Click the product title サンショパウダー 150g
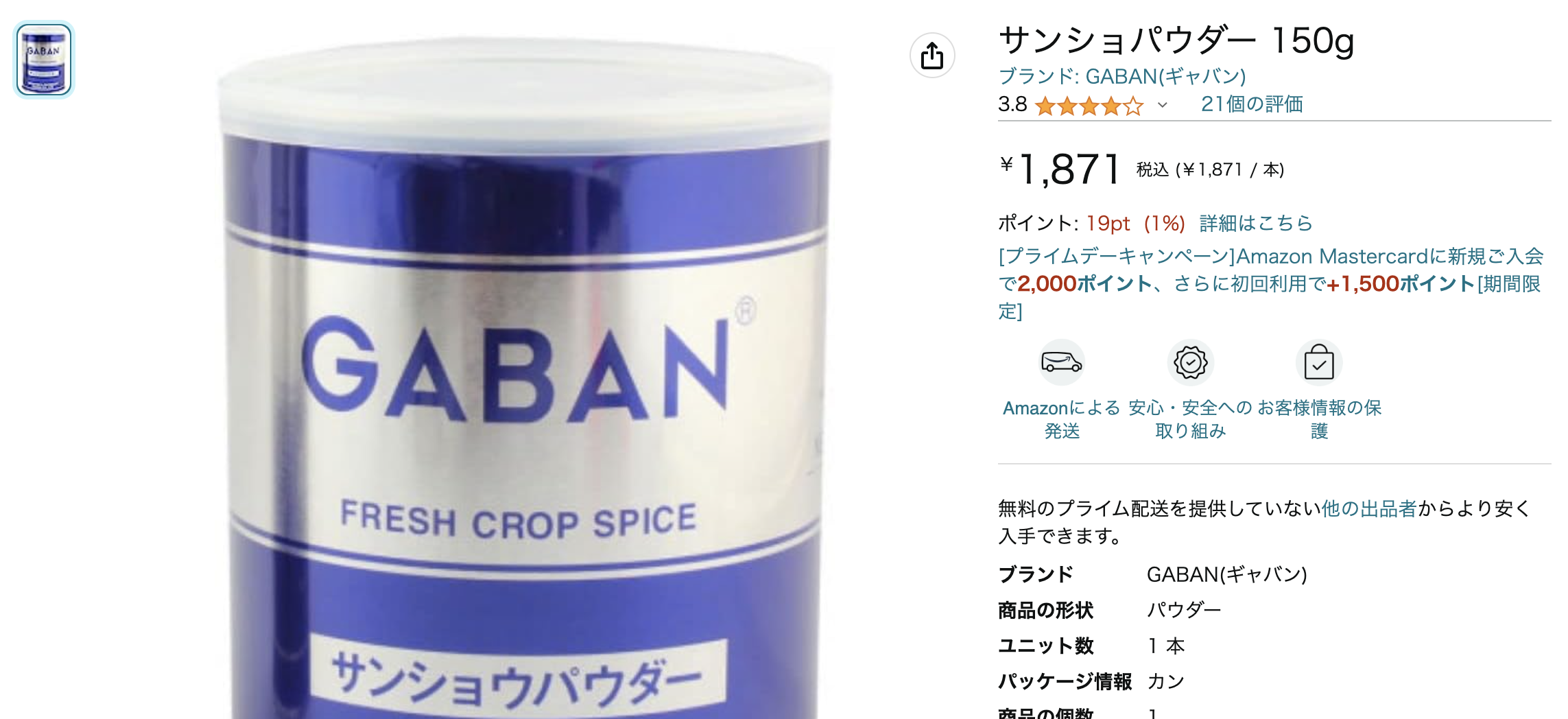The width and height of the screenshot is (1568, 719). [x=1176, y=40]
